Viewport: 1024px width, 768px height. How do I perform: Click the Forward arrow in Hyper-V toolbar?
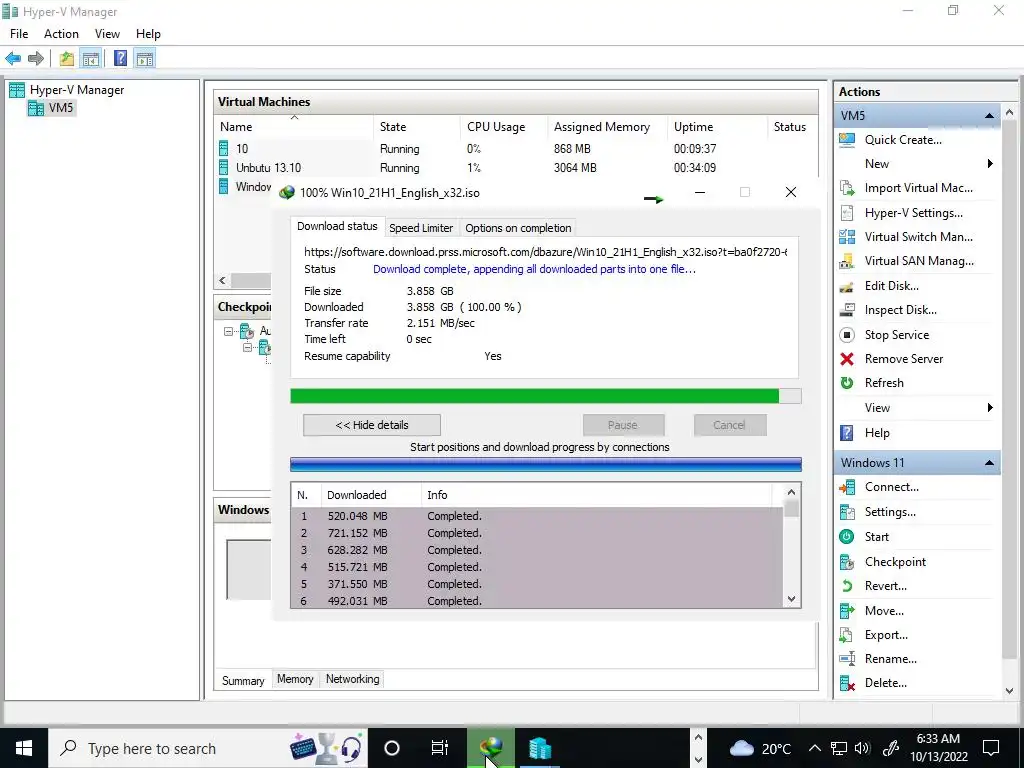coord(36,59)
